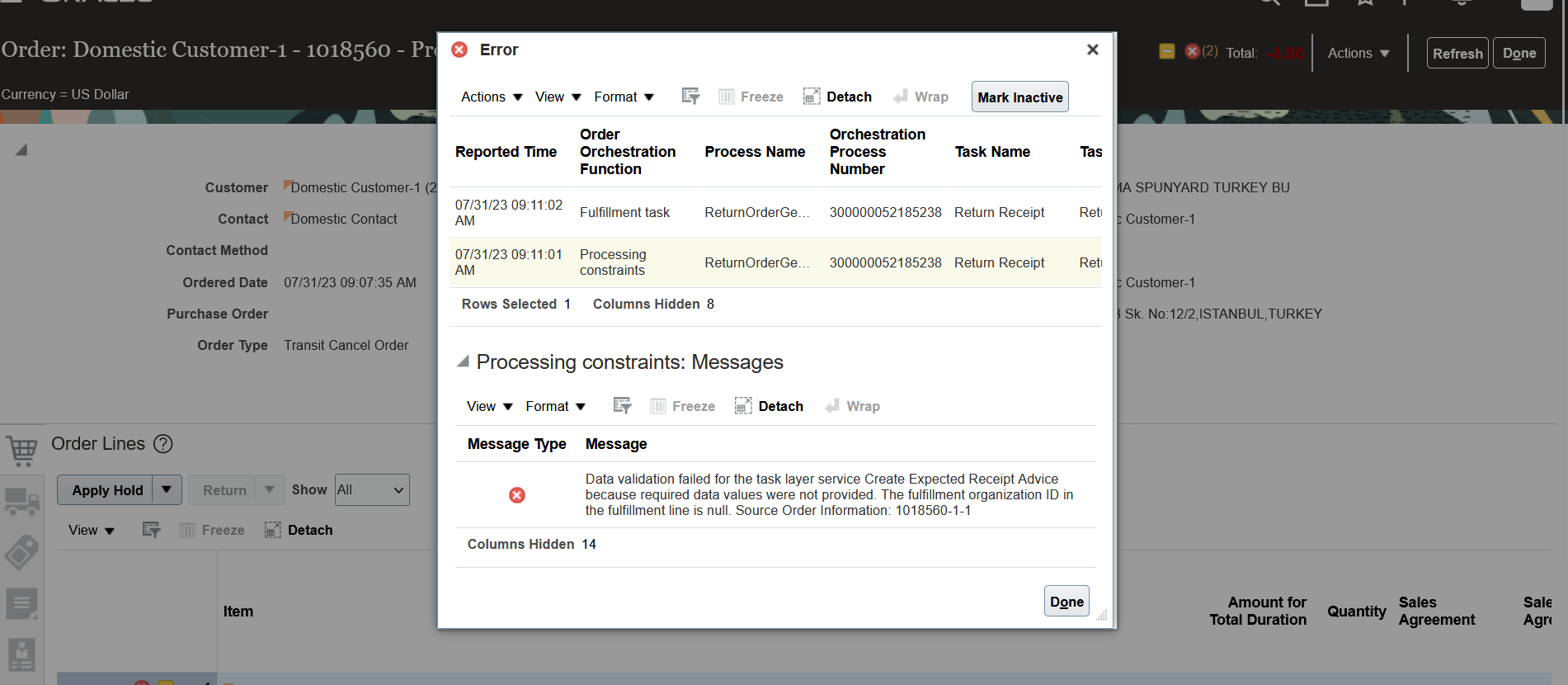Click Freeze in the Messages toolbar

682,406
